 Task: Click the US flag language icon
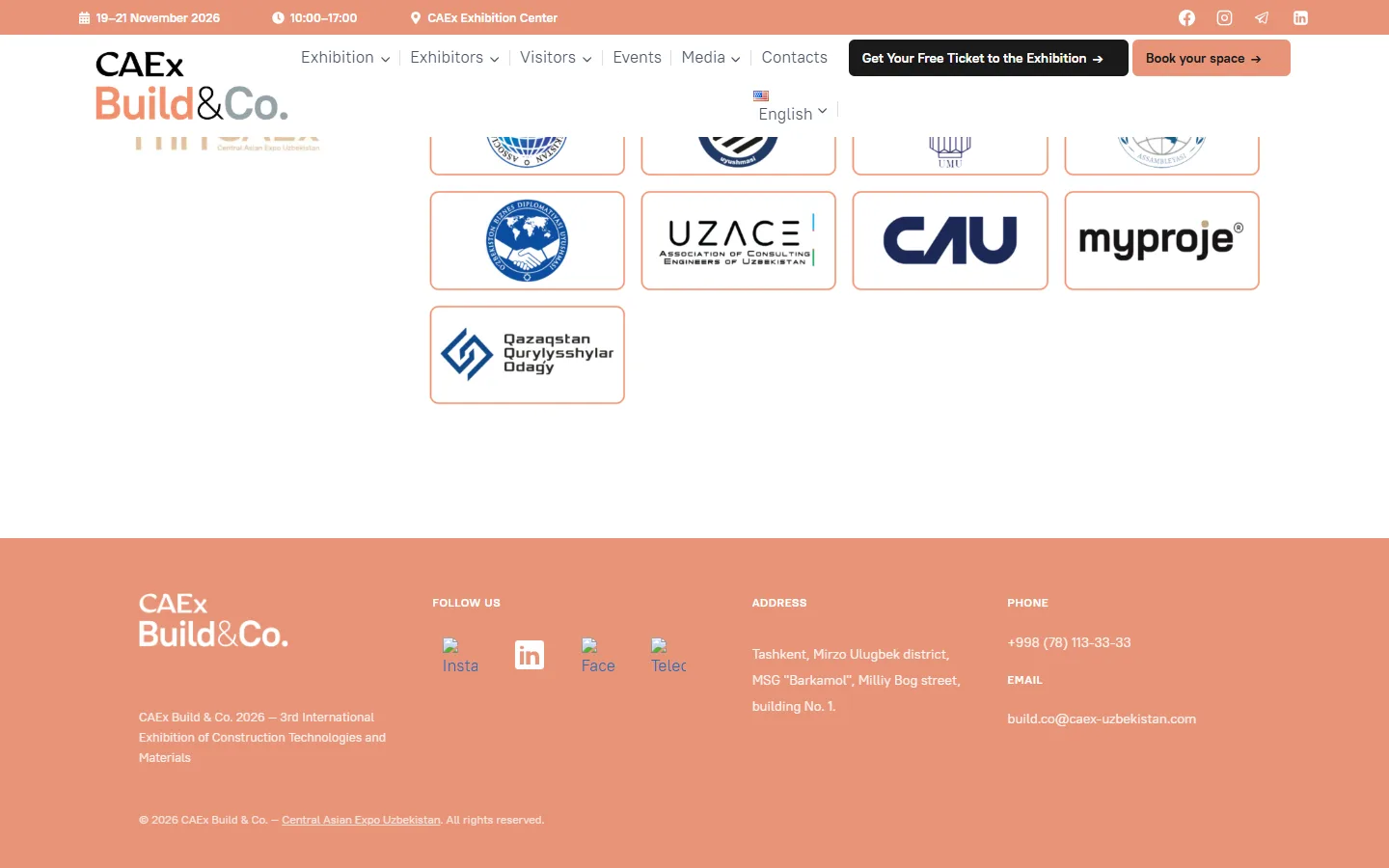coord(761,95)
